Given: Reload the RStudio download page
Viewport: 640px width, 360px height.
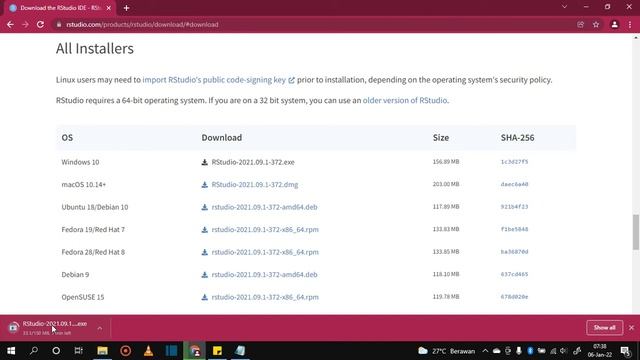Looking at the screenshot, I should click(40, 24).
